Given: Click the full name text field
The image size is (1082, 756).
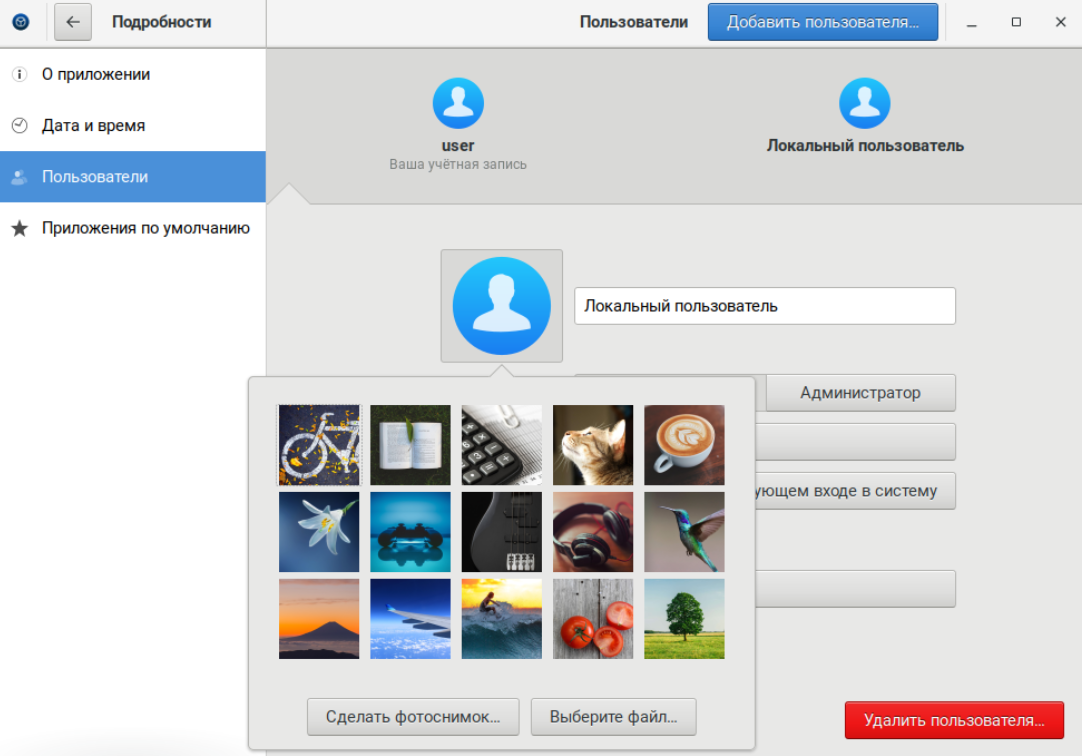Looking at the screenshot, I should point(764,306).
